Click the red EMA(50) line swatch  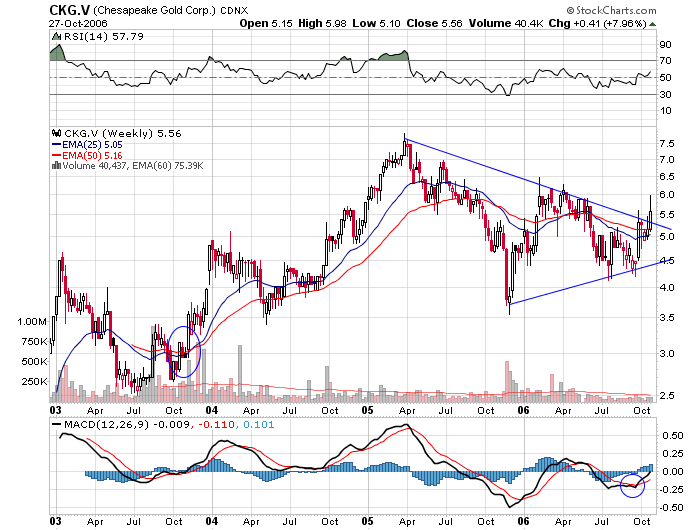(57, 155)
